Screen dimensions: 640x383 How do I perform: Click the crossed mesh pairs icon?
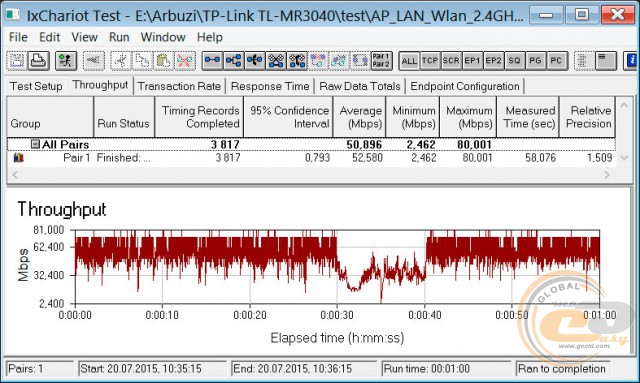pyautogui.click(x=276, y=61)
